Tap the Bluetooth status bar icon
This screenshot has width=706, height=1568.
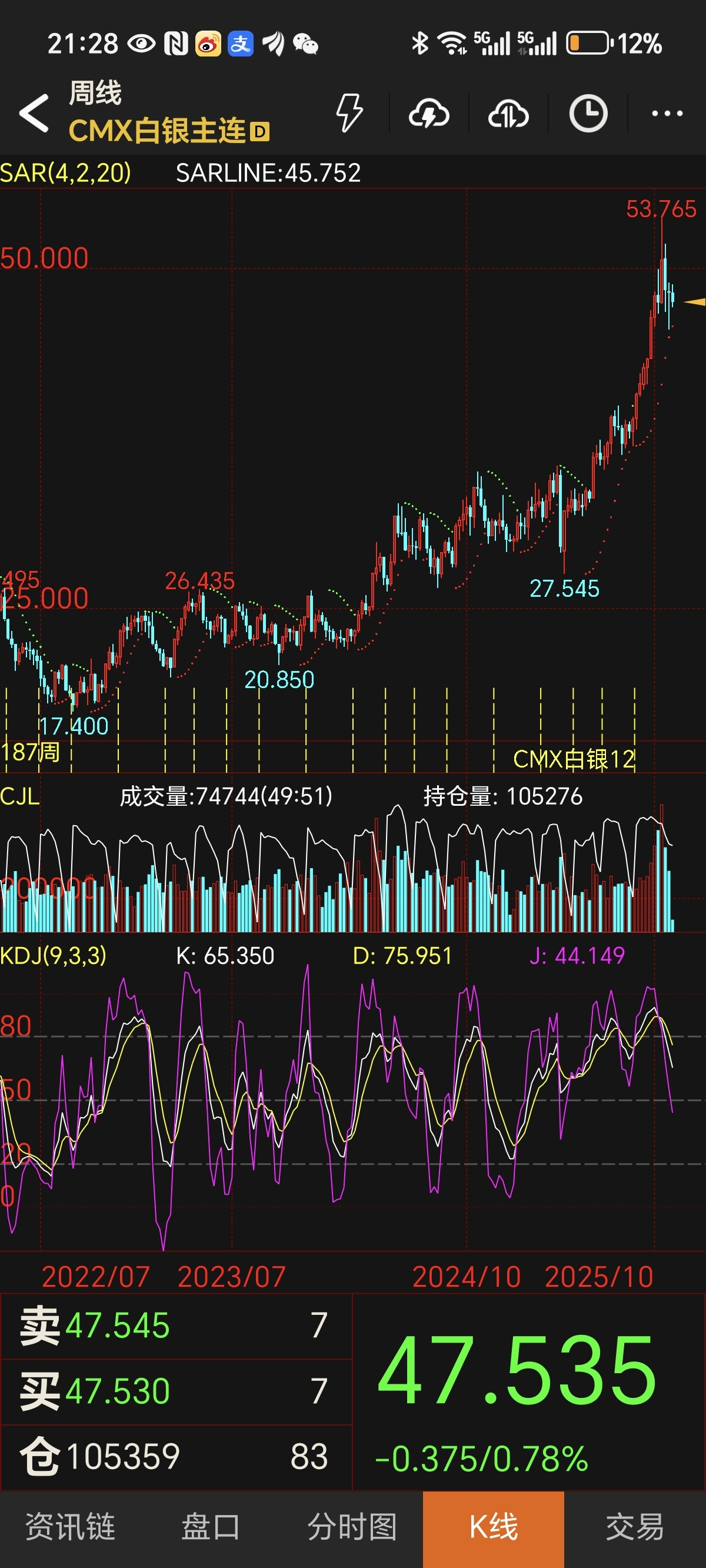click(420, 44)
